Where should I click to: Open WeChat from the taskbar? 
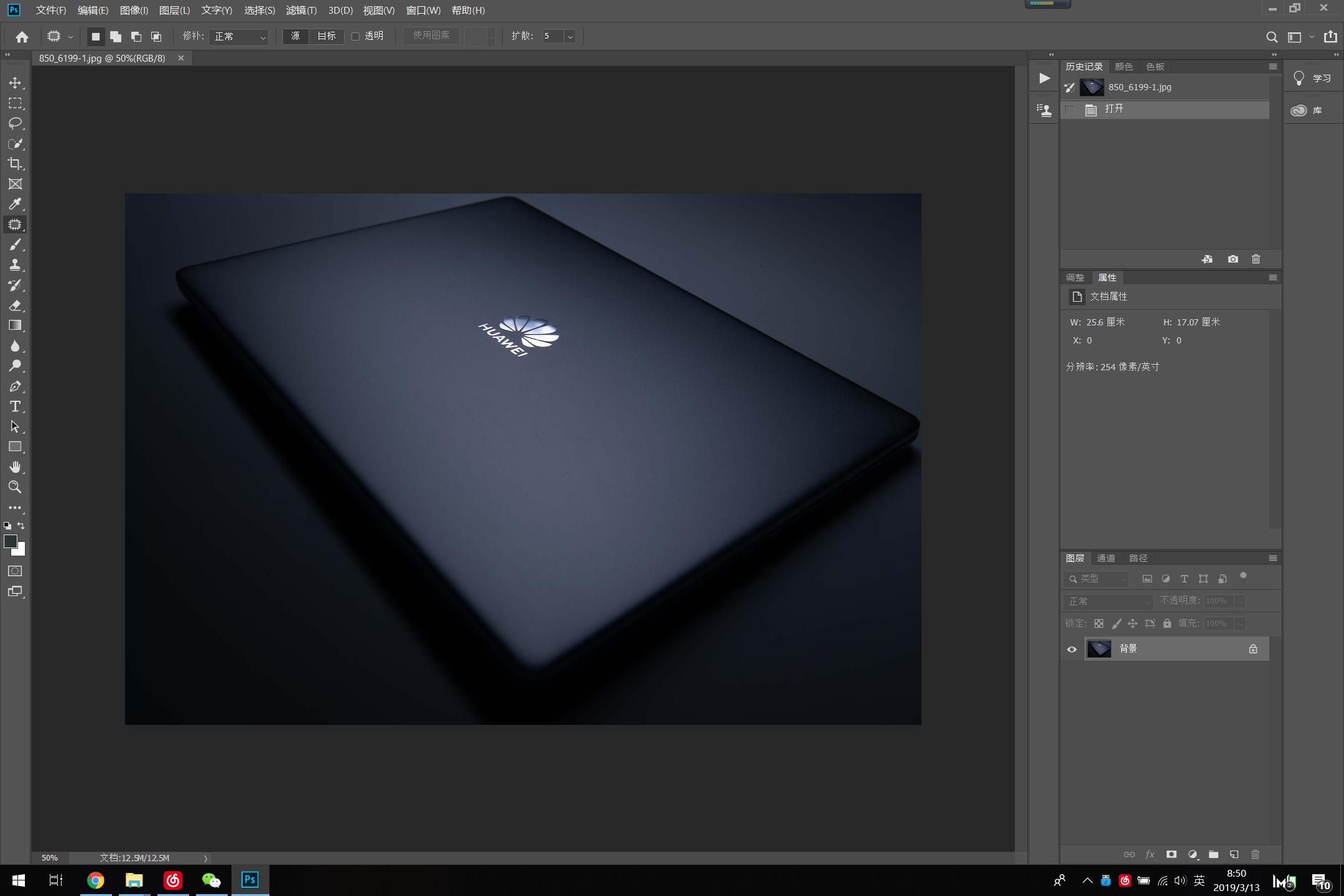[x=211, y=880]
